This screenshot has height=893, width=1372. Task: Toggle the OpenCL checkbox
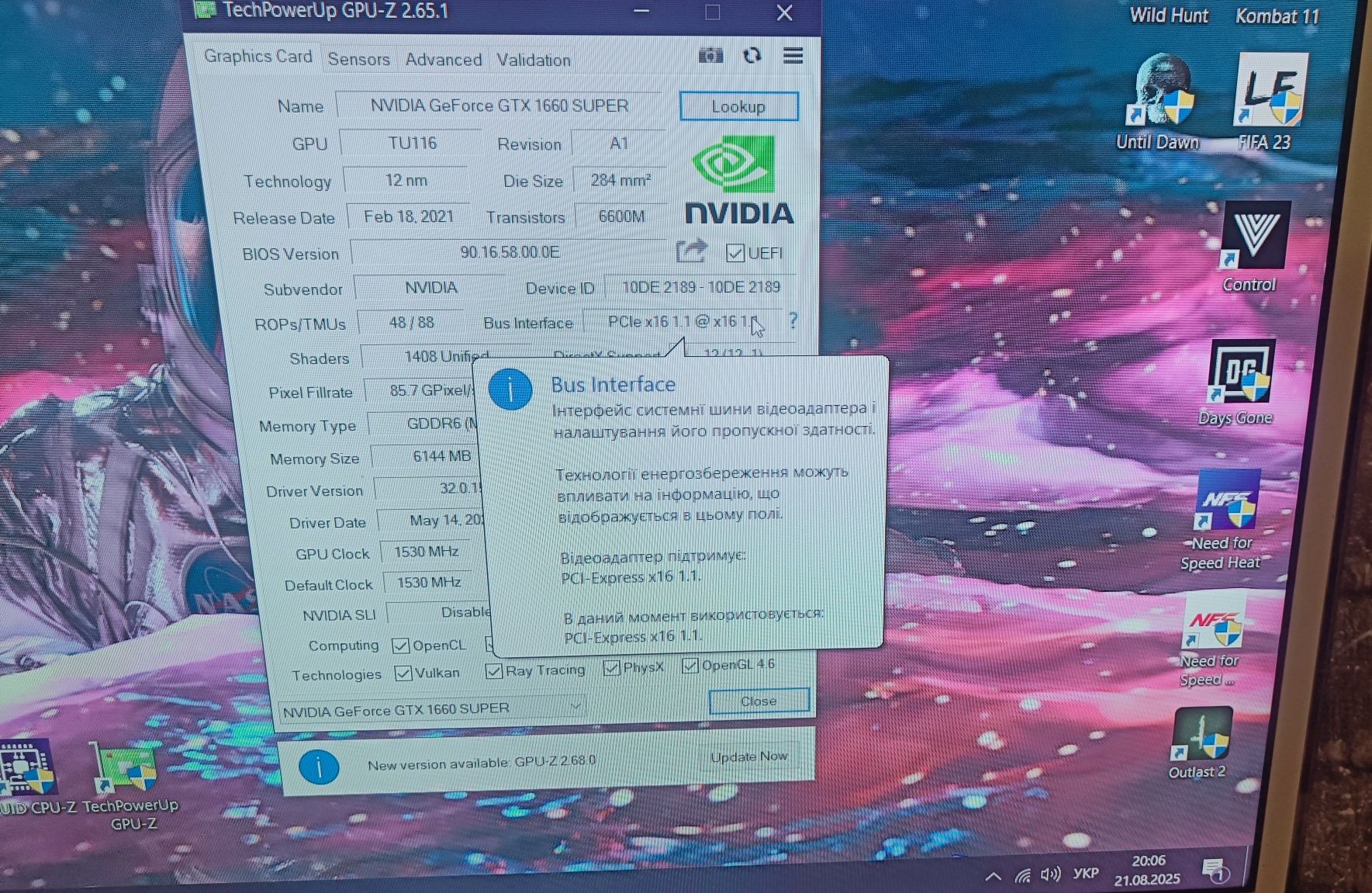coord(400,646)
